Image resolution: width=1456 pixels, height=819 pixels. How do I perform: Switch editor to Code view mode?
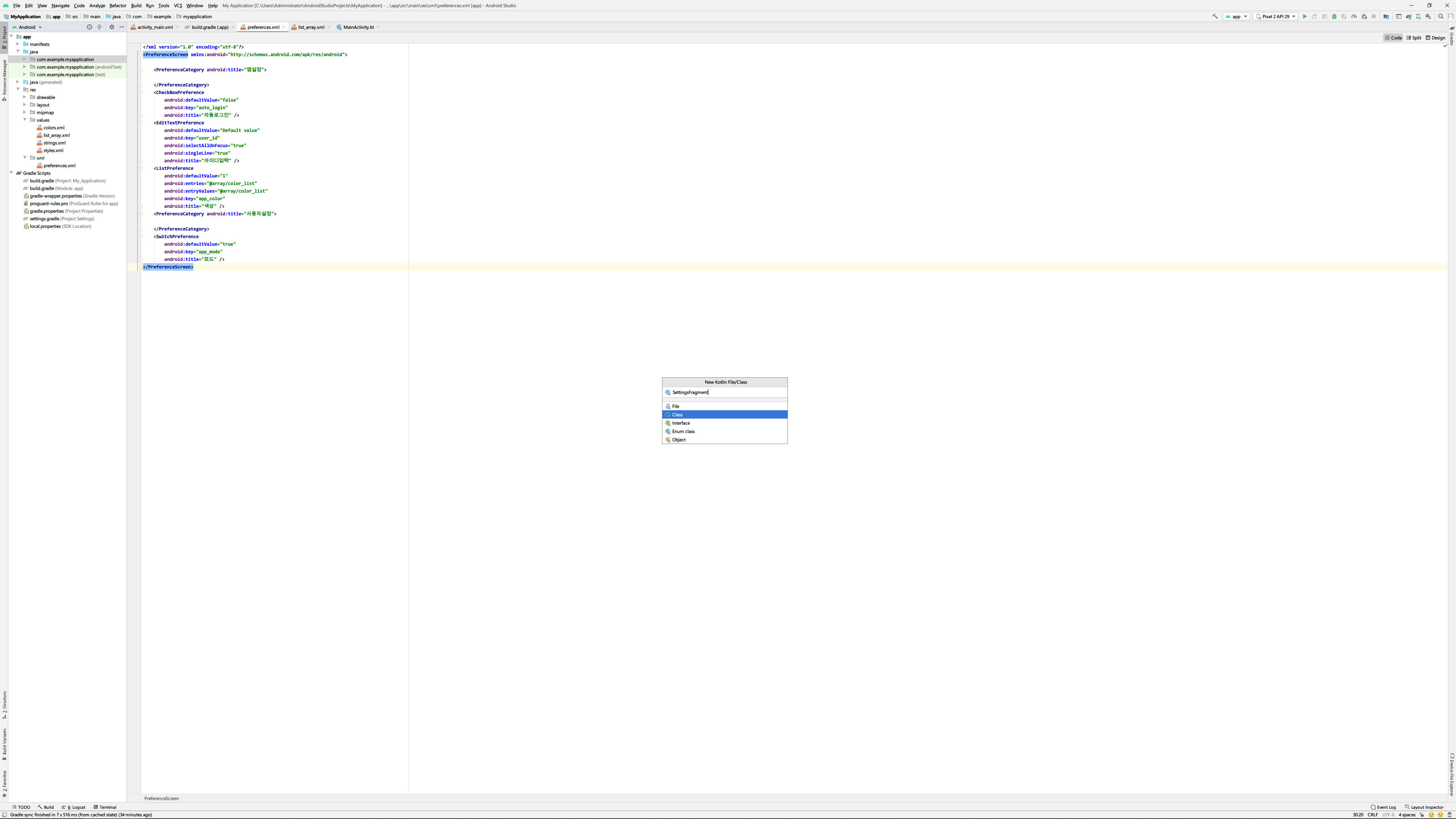pos(1393,38)
